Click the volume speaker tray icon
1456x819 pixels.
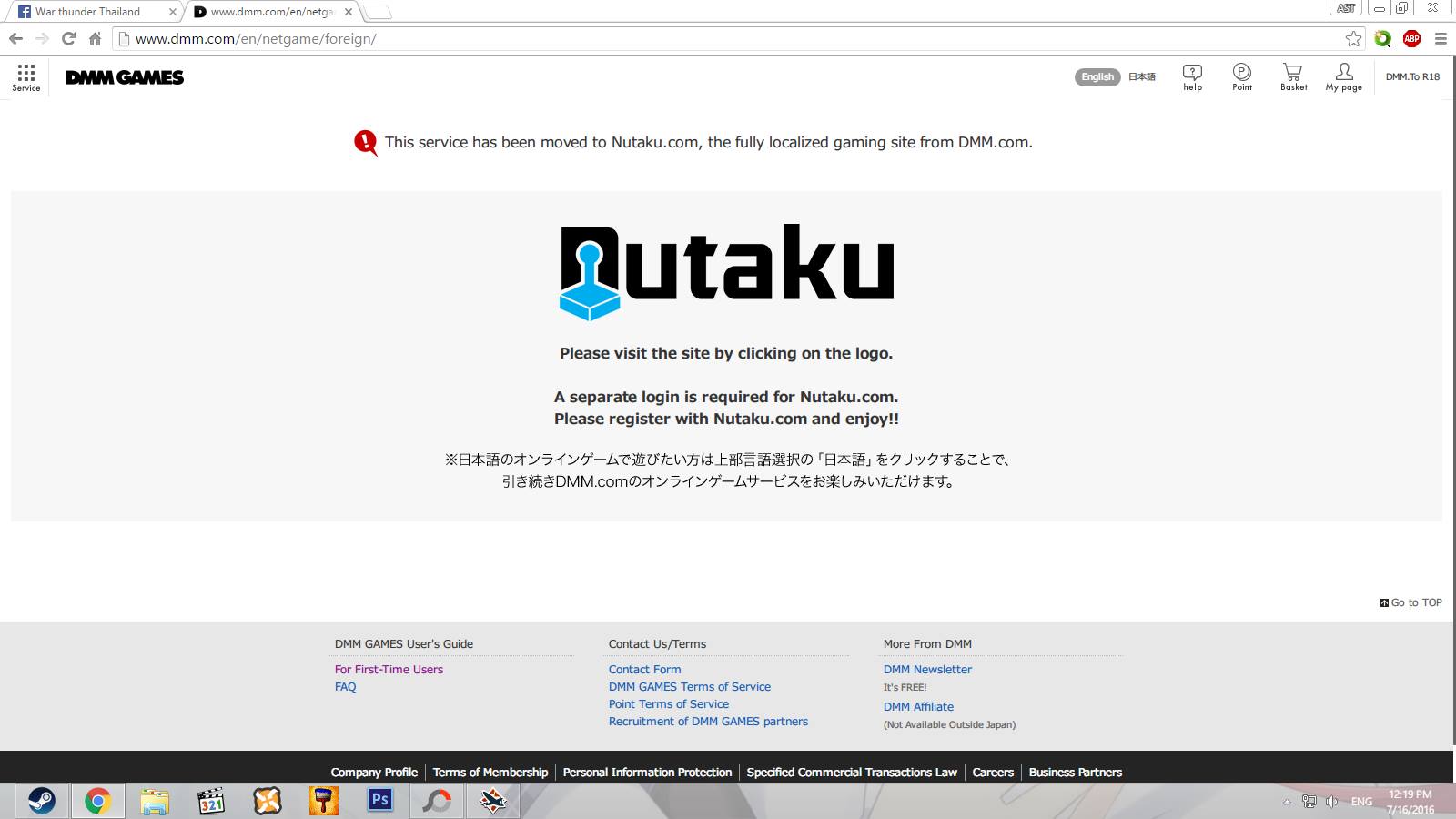(1332, 802)
